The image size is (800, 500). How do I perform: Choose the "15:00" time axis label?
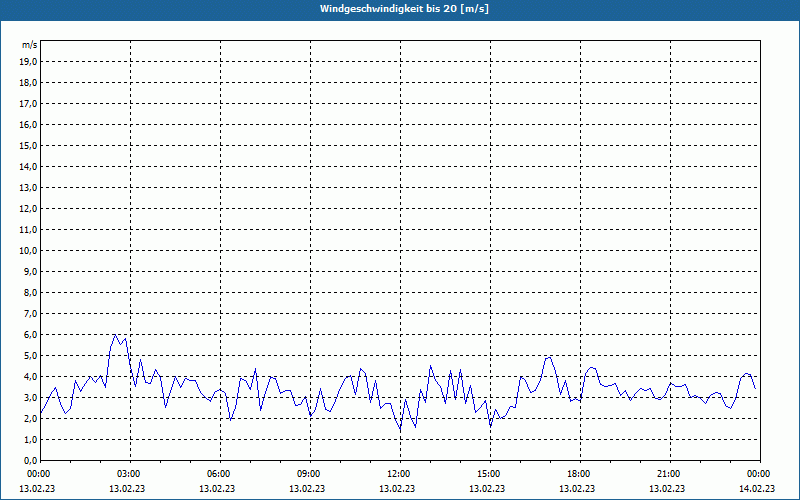[491, 474]
